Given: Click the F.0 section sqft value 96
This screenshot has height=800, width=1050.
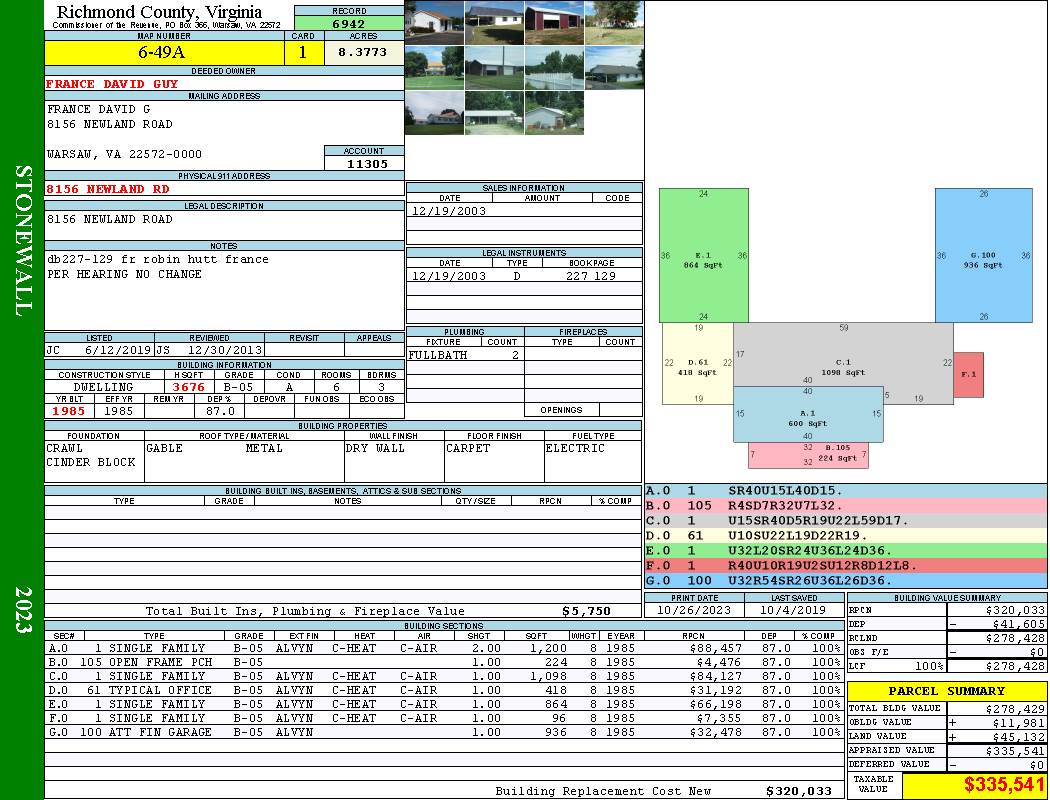Looking at the screenshot, I should (559, 718).
